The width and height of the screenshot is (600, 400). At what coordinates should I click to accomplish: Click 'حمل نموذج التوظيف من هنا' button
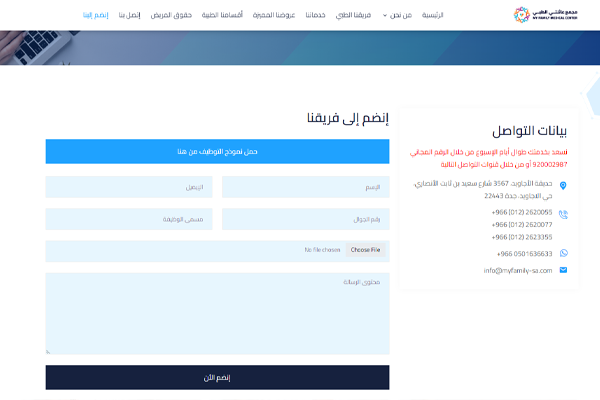tap(217, 152)
